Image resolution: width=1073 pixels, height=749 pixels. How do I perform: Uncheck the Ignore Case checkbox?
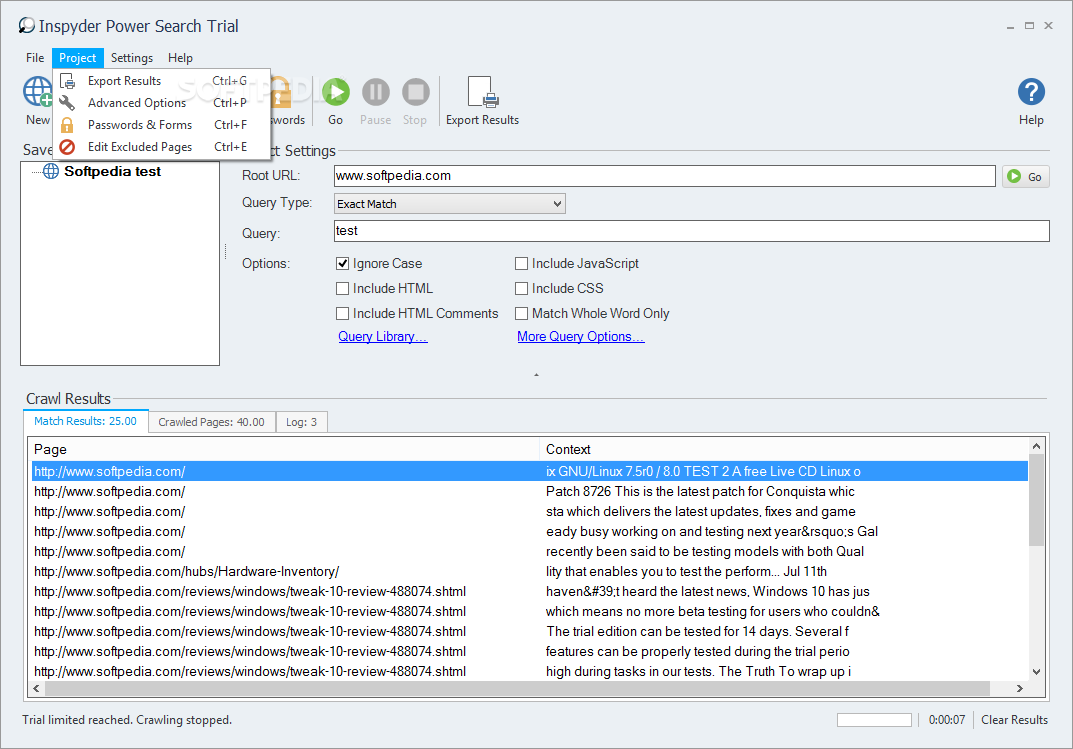click(343, 263)
